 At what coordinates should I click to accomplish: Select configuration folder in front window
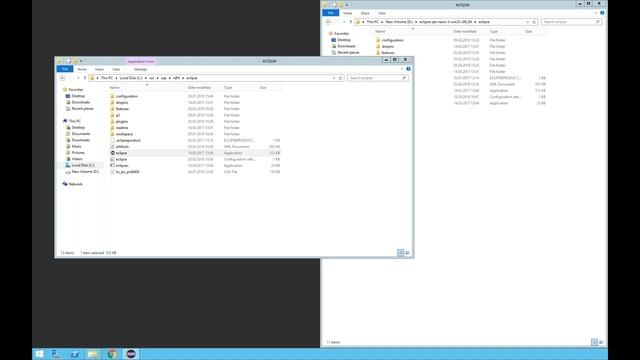[x=127, y=96]
